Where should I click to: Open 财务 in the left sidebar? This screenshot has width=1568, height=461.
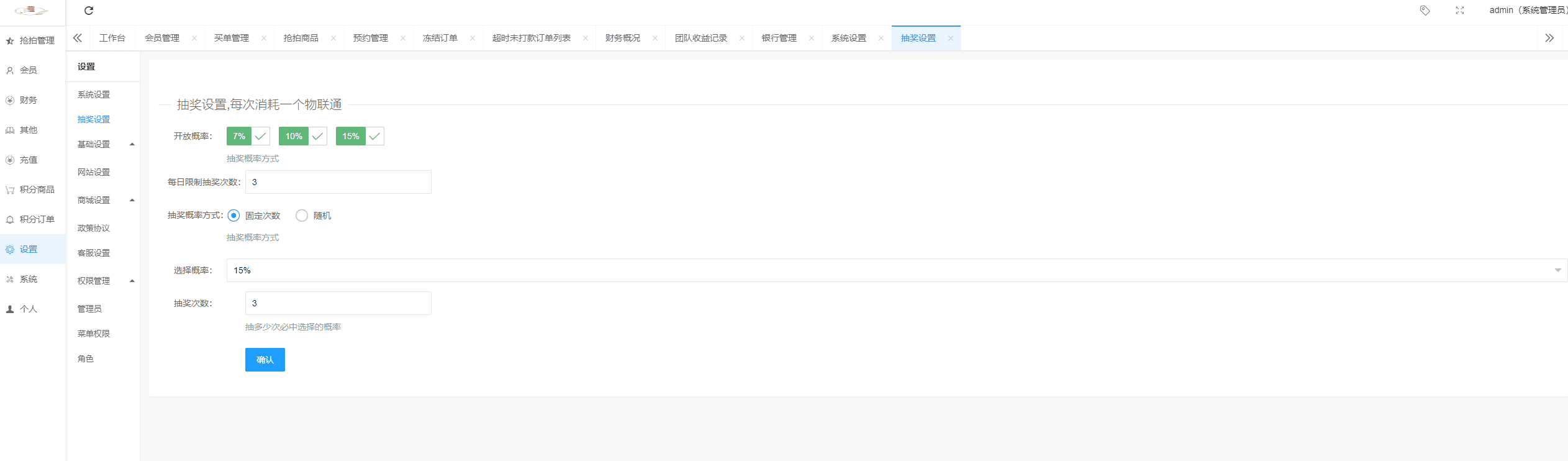pos(28,100)
